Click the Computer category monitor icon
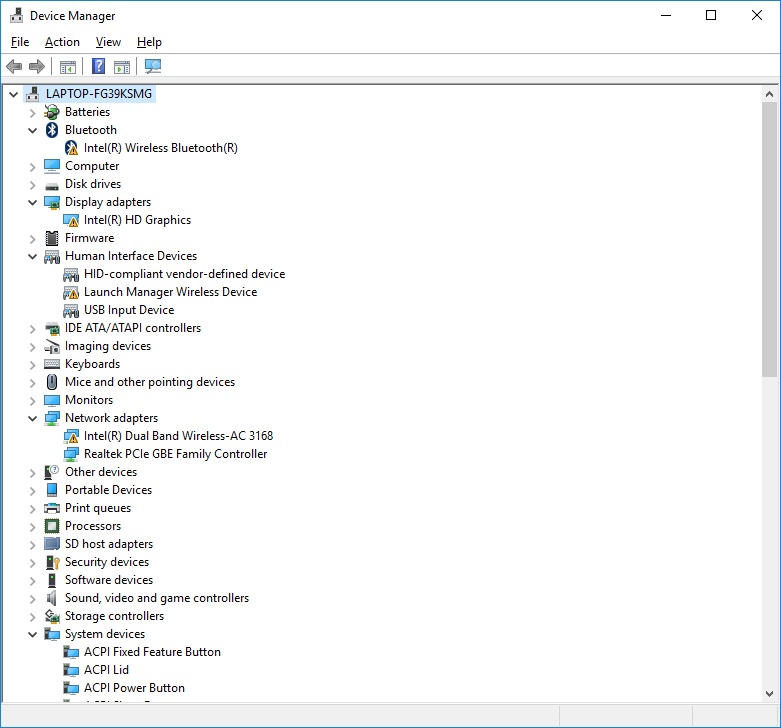781x728 pixels. [52, 166]
